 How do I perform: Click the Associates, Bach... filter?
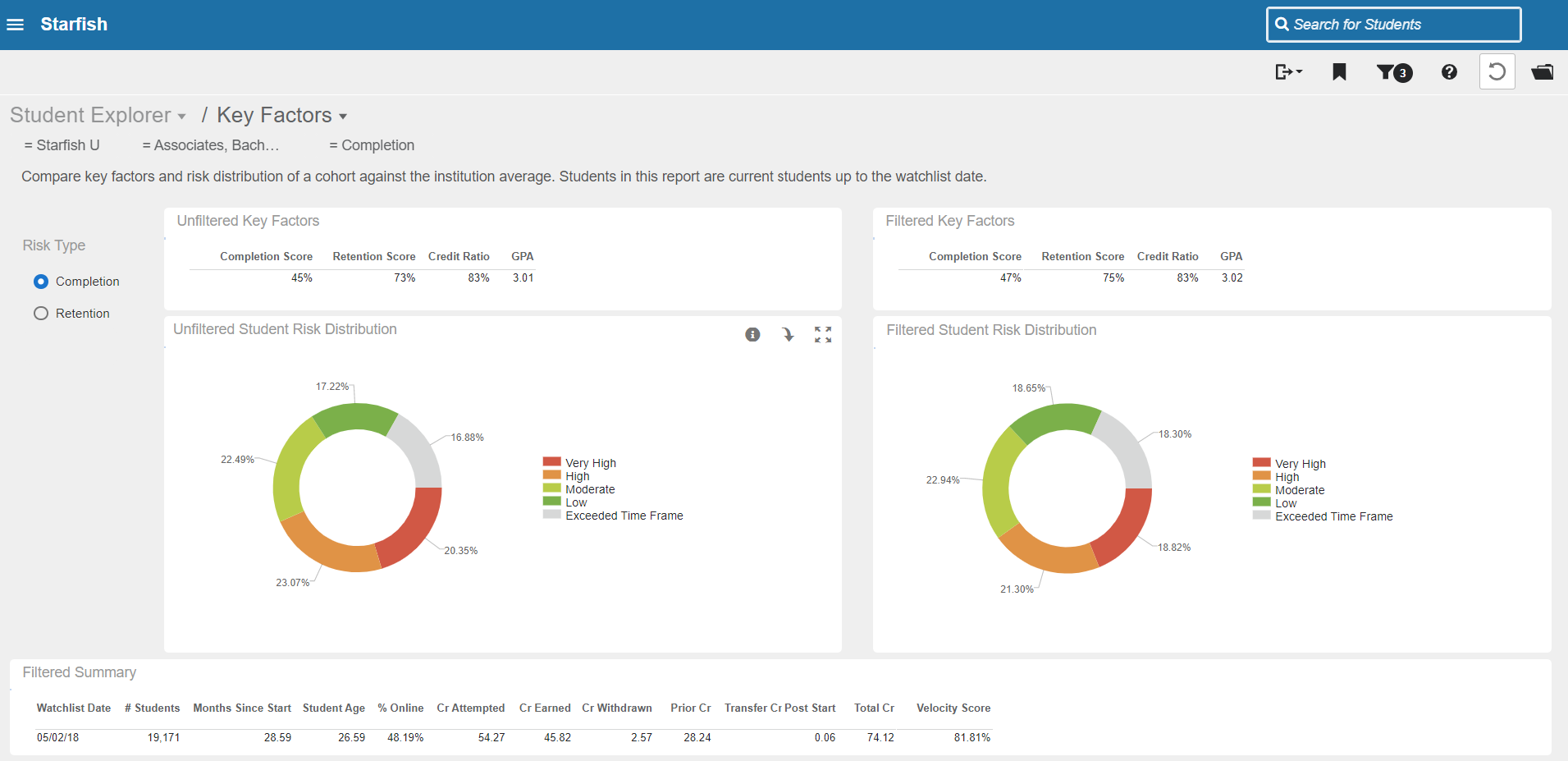coord(211,145)
